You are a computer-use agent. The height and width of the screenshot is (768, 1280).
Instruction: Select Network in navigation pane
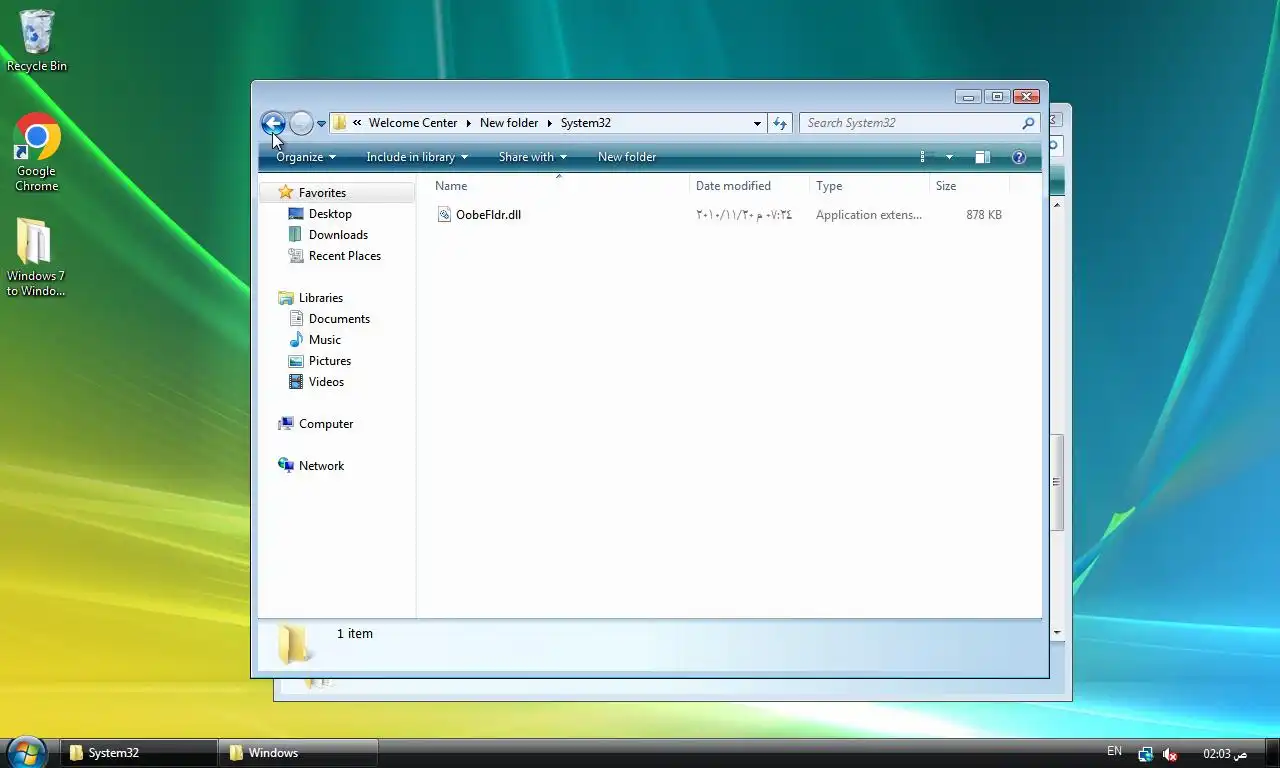point(321,466)
